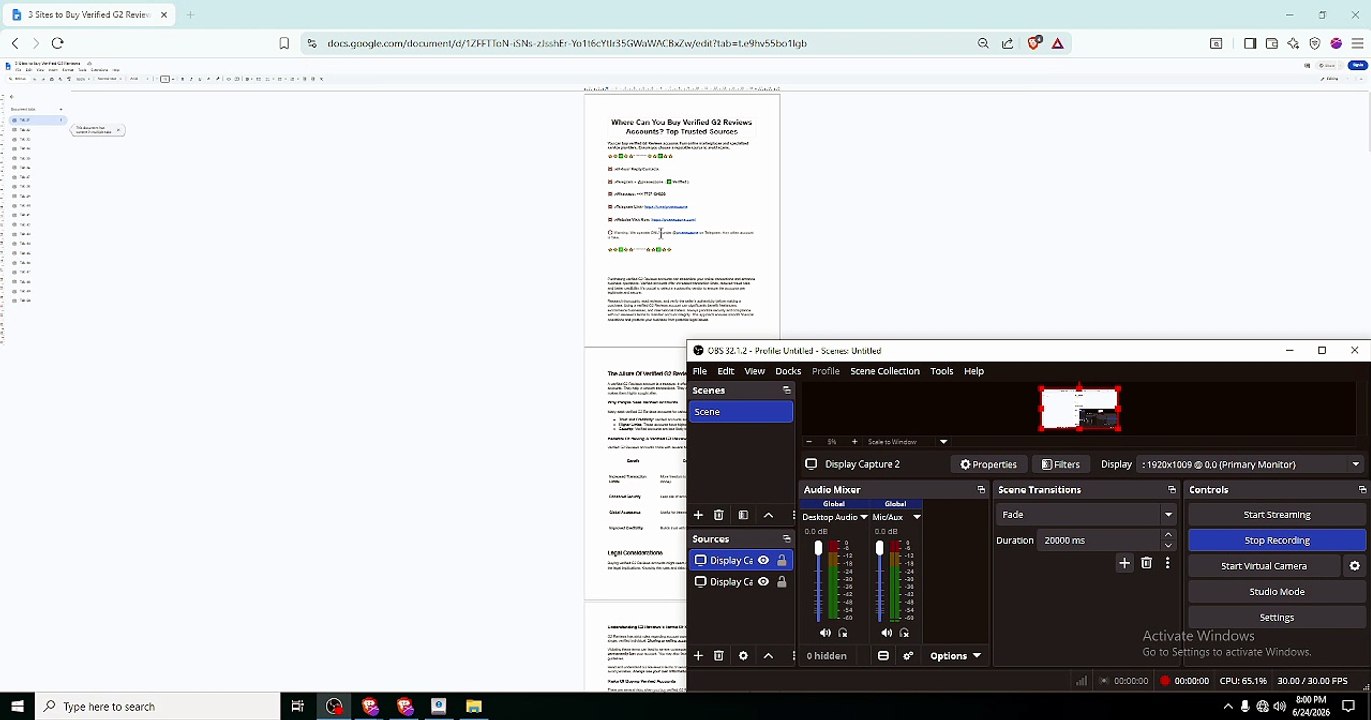Open source Properties button in the toolbar
This screenshot has width=1371, height=720.
[x=988, y=464]
